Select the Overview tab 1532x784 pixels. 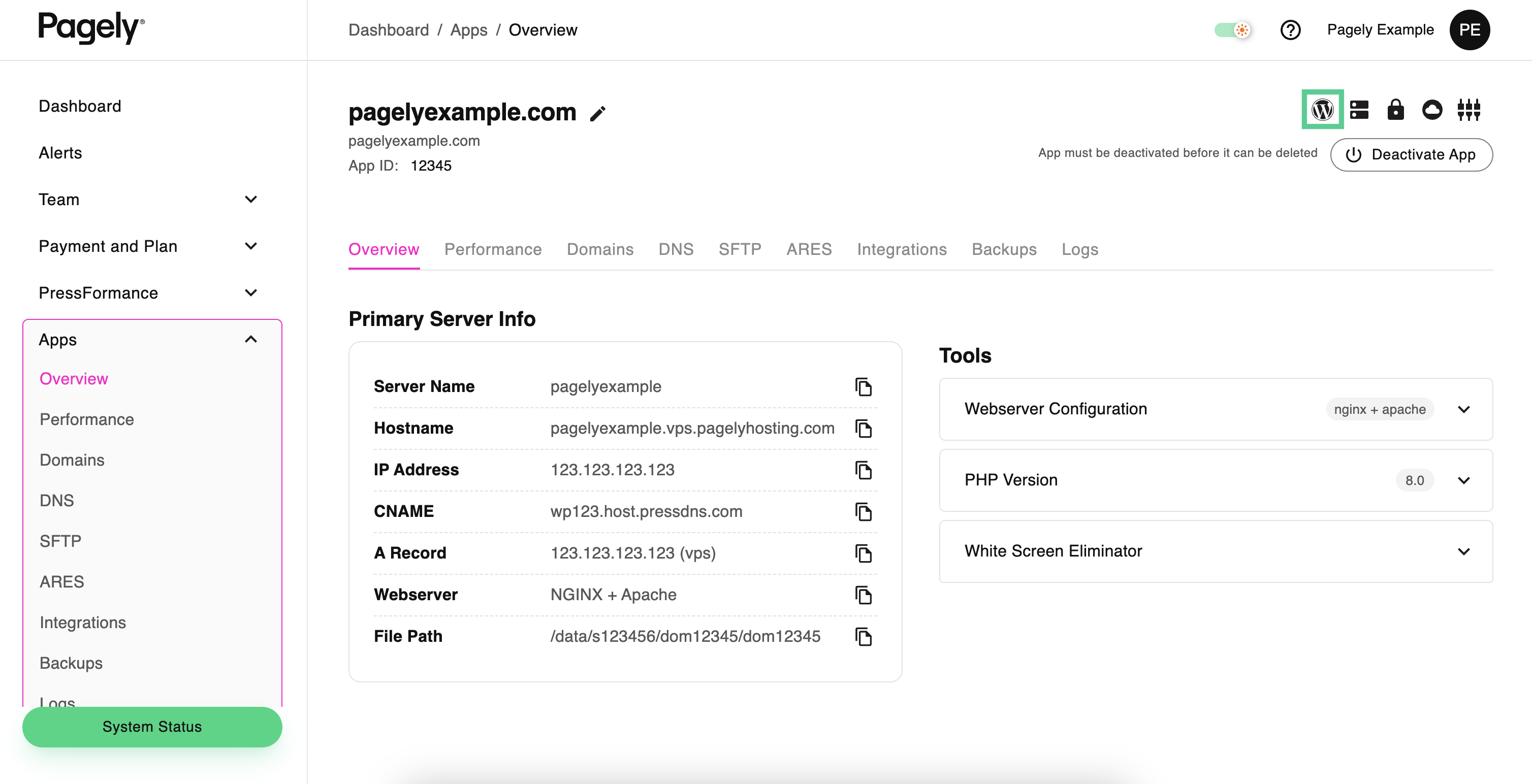point(384,250)
